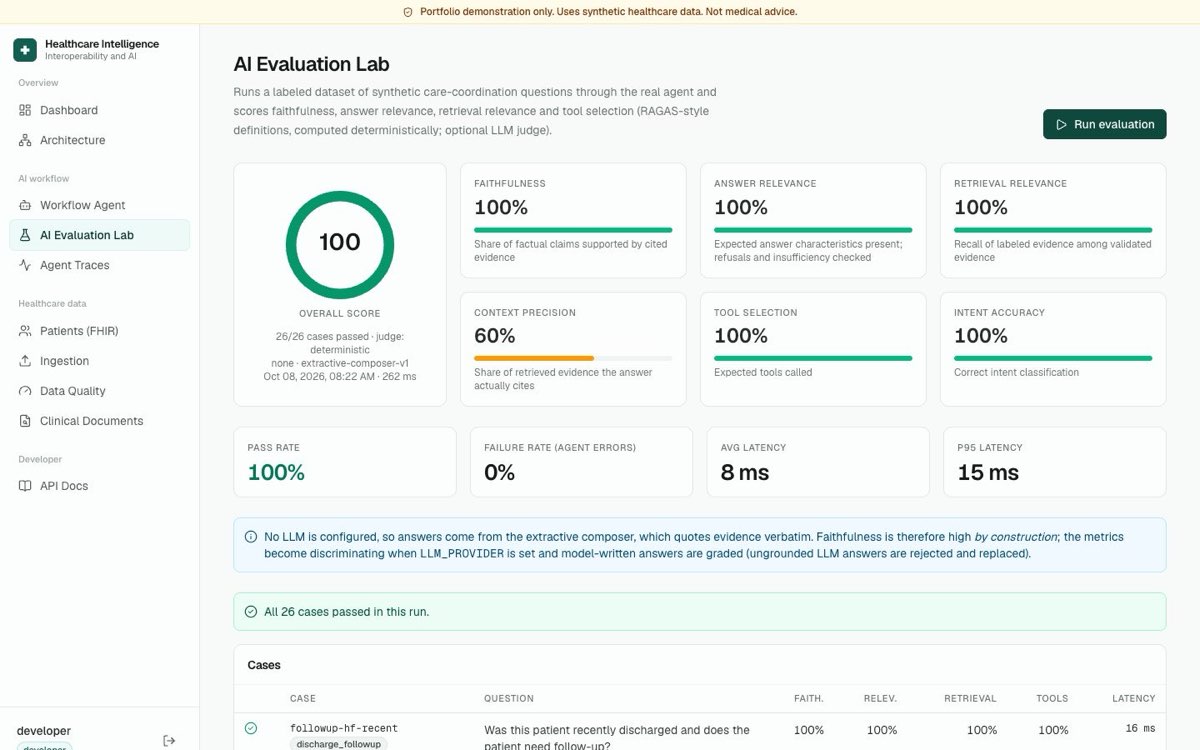Click the AI Evaluation Lab flask icon
The height and width of the screenshot is (750, 1200).
click(x=25, y=235)
